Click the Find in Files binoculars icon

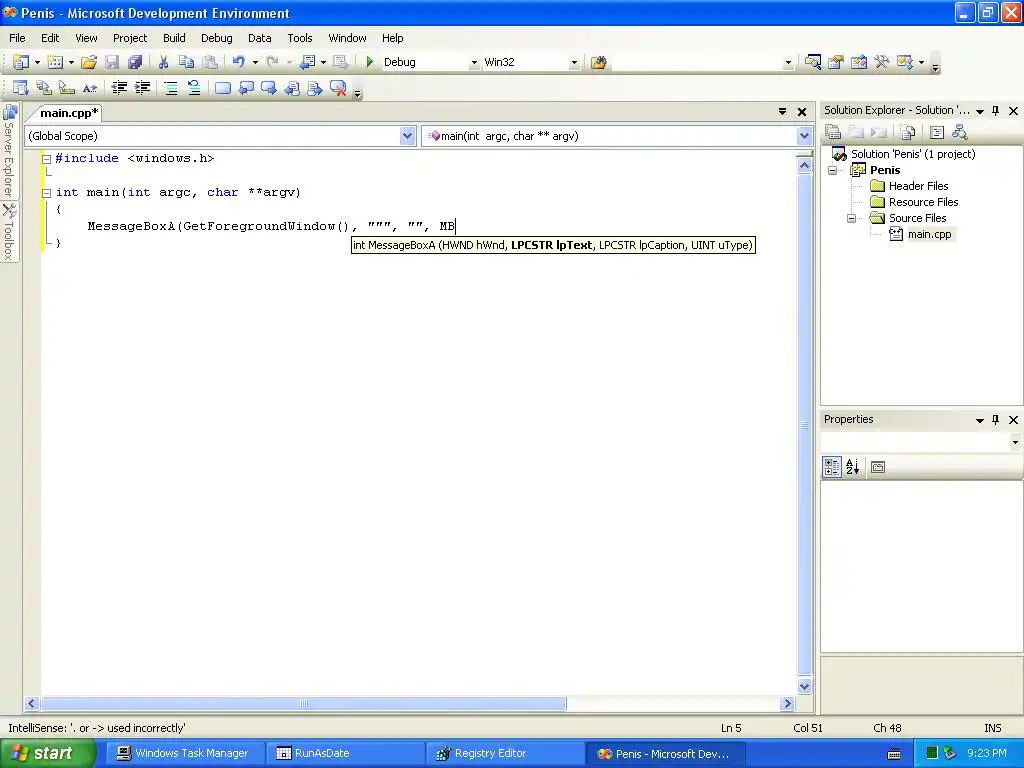click(x=598, y=62)
